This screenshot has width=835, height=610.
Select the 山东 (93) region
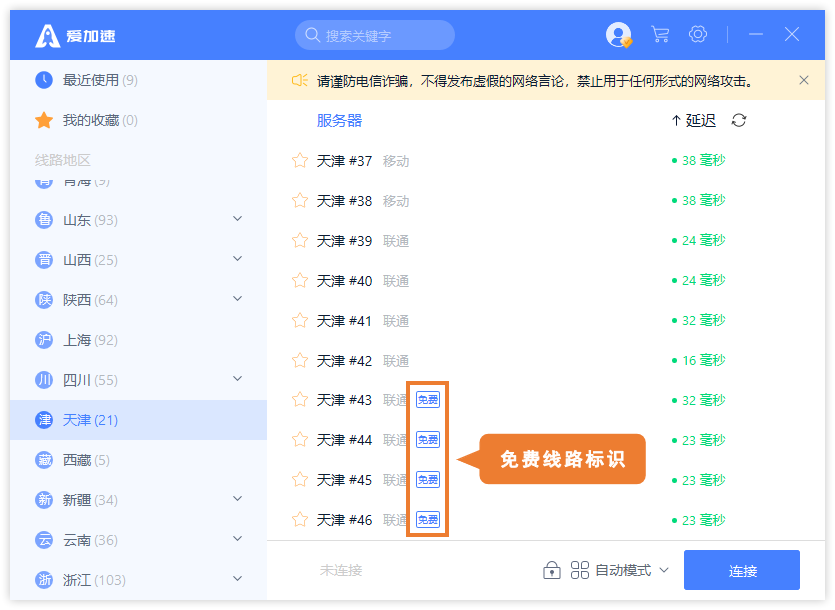(x=138, y=220)
